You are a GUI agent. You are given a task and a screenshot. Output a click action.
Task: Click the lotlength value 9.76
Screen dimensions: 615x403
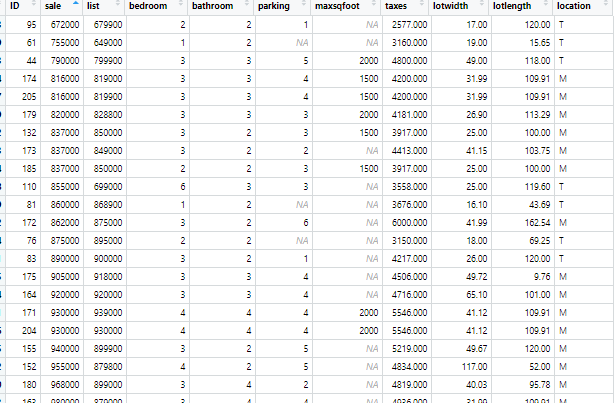(x=542, y=277)
